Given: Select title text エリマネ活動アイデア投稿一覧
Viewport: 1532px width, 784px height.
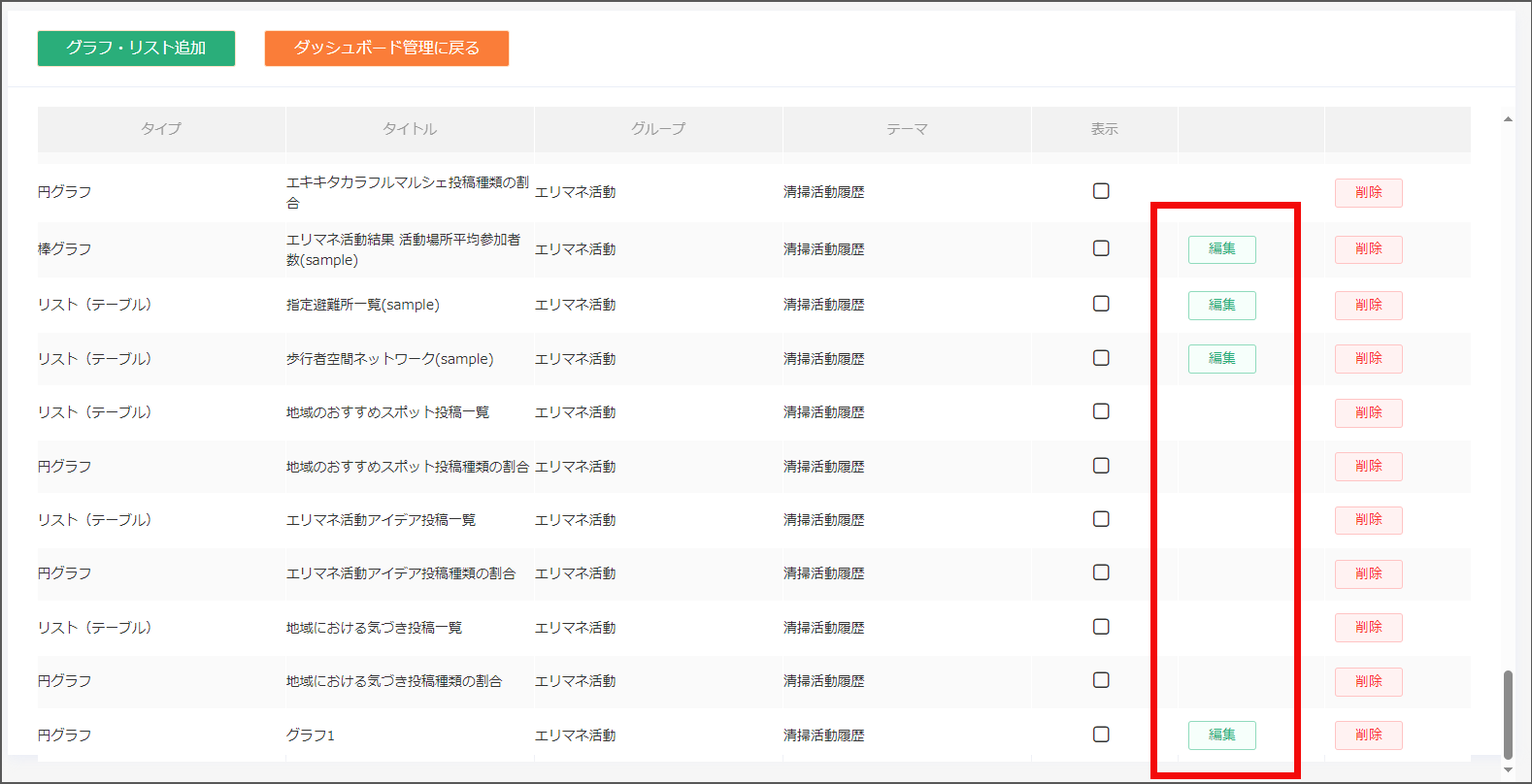Looking at the screenshot, I should (x=382, y=520).
